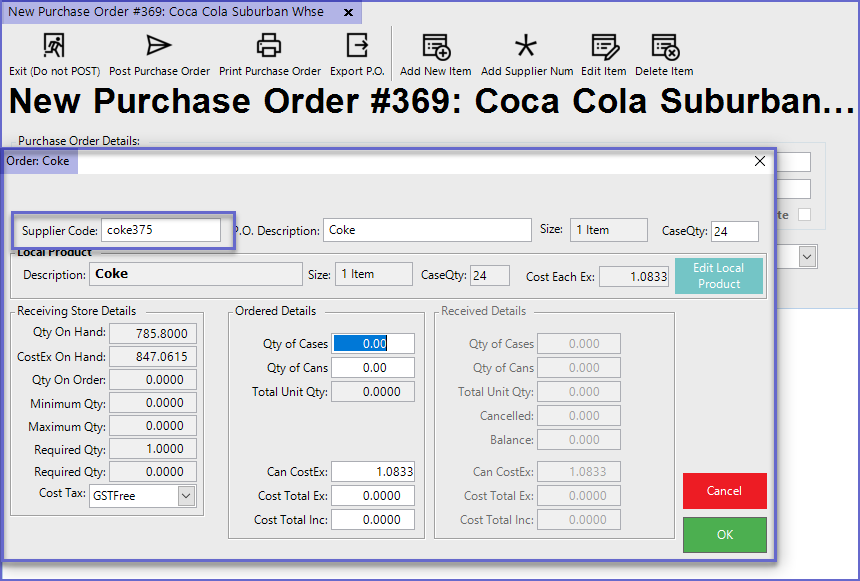Click Print Purchase Order icon
Screen dimensions: 860x581
(x=269, y=46)
